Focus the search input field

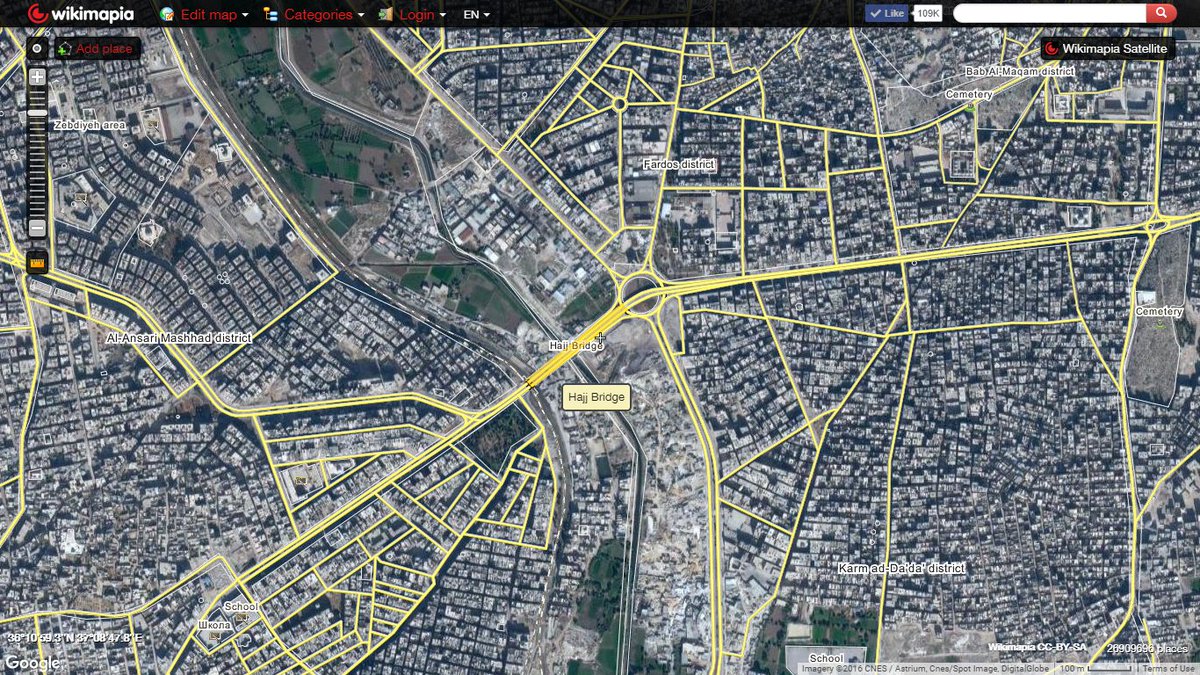point(1049,13)
